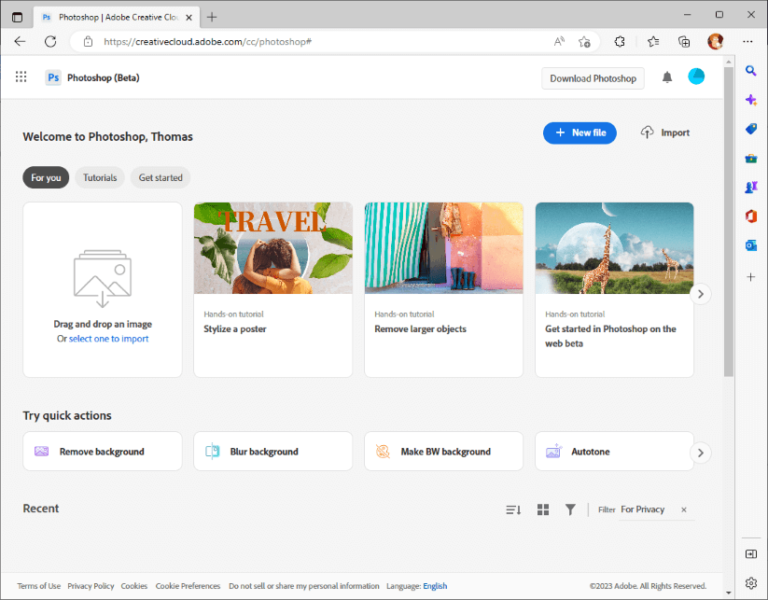Click the sort order icon in Recent
This screenshot has width=768, height=600.
click(x=513, y=509)
